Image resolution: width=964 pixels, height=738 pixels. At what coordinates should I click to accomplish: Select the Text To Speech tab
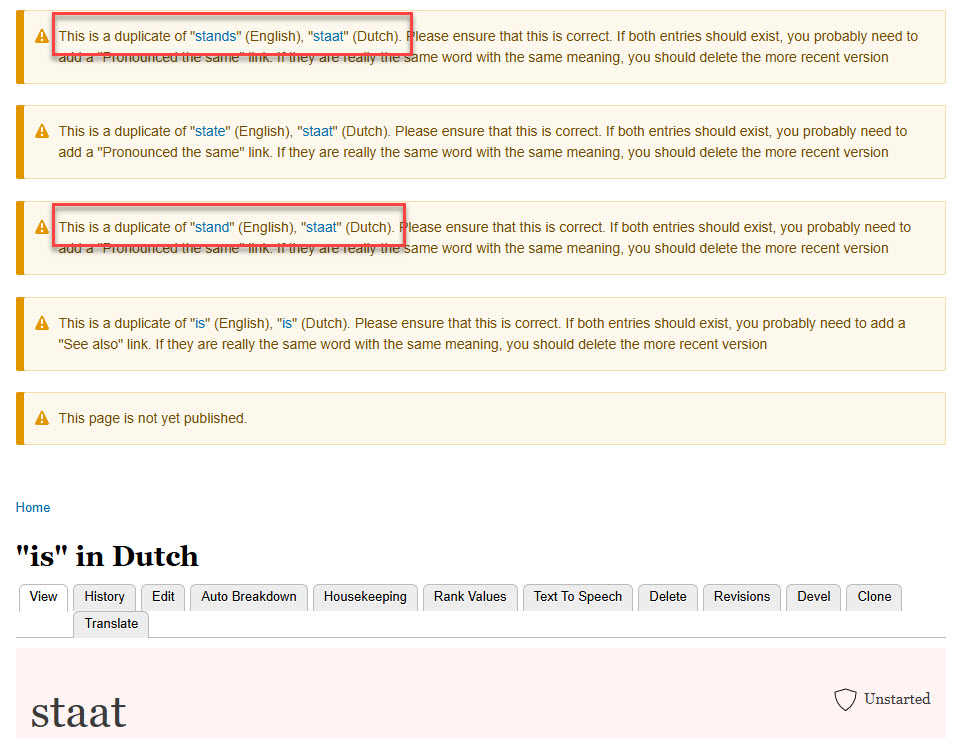point(577,597)
